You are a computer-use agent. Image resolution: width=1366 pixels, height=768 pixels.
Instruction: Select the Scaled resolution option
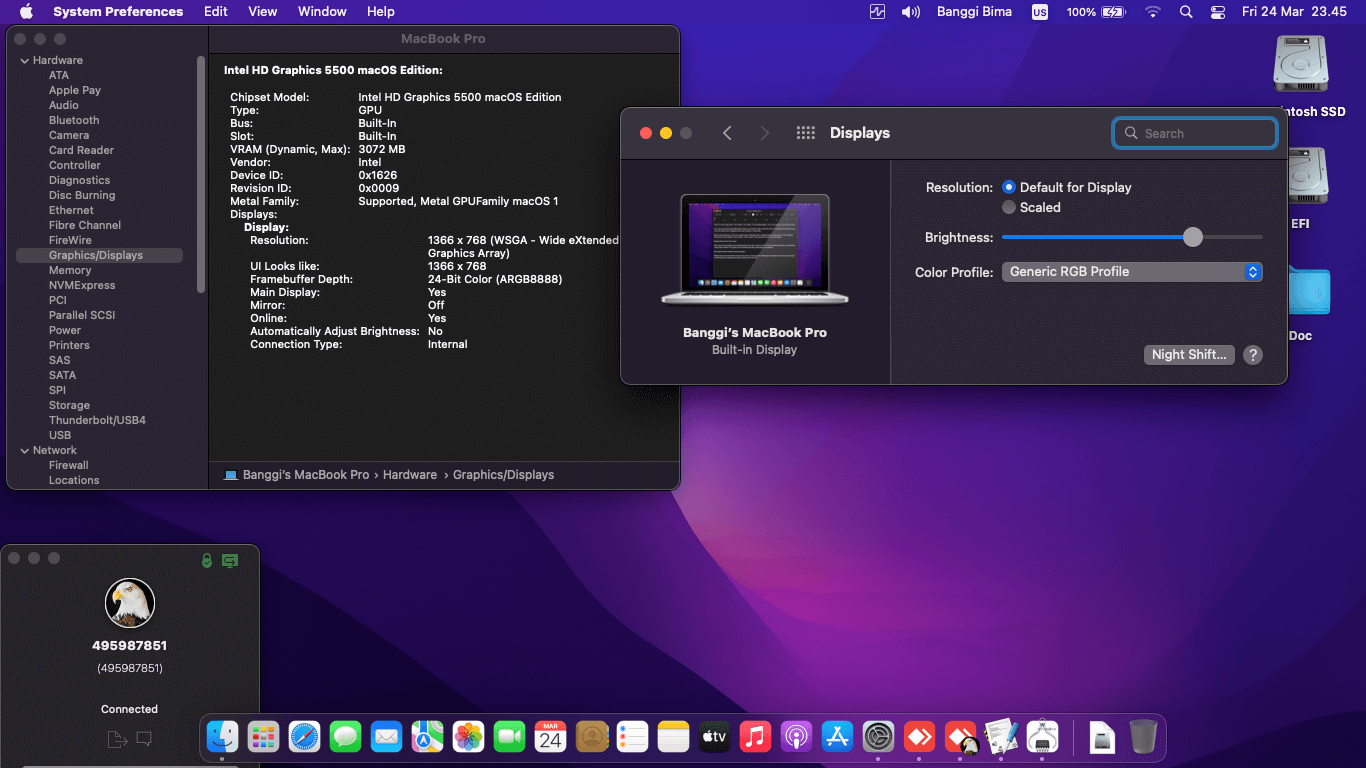[1009, 207]
